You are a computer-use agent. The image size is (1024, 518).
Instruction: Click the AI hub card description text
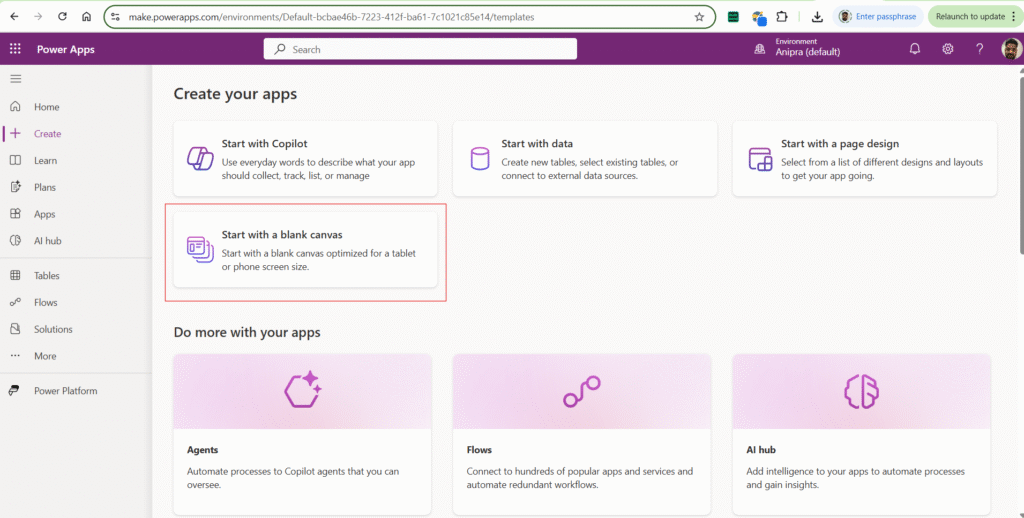pos(856,478)
